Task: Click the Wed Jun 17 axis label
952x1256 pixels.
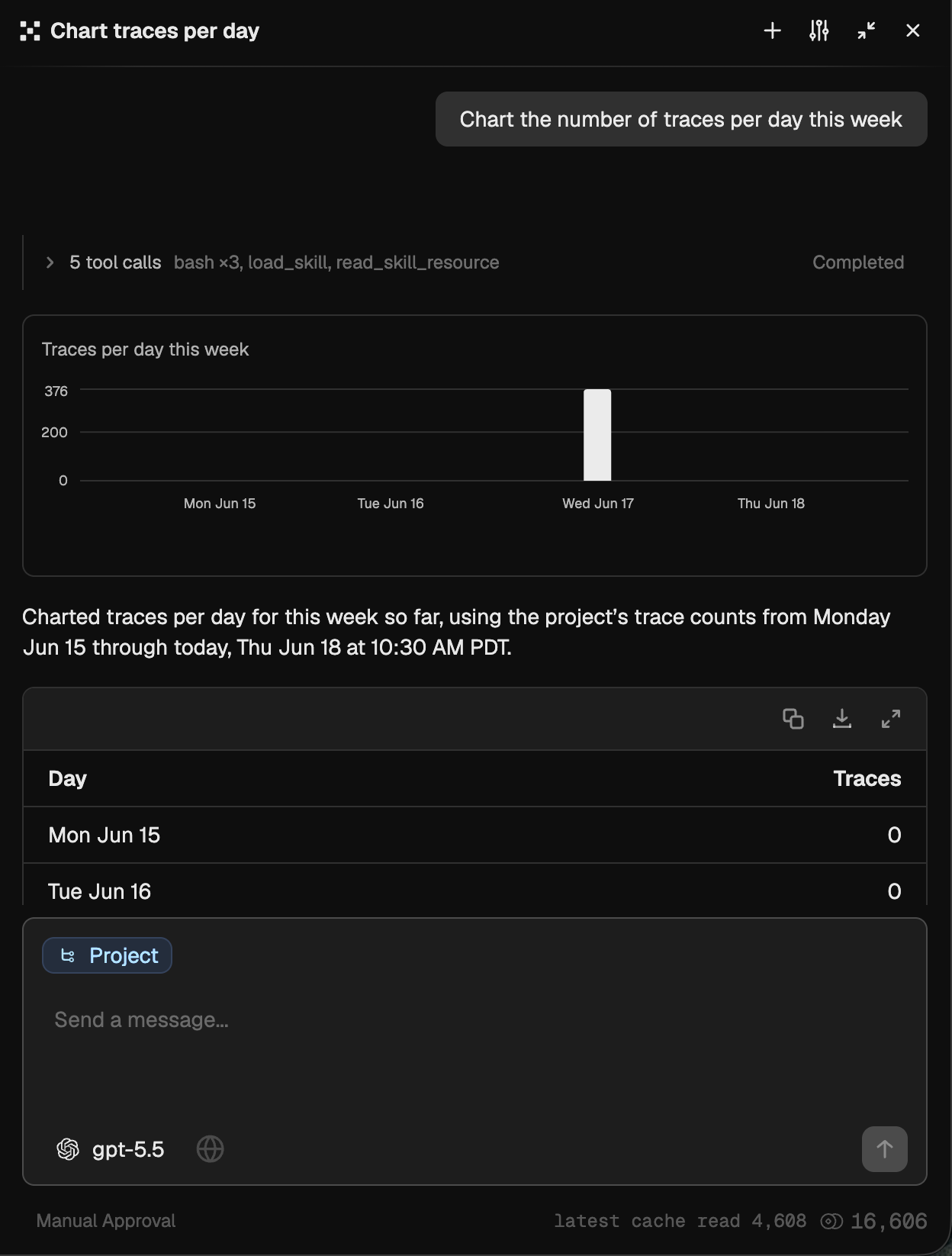Action: (x=598, y=504)
